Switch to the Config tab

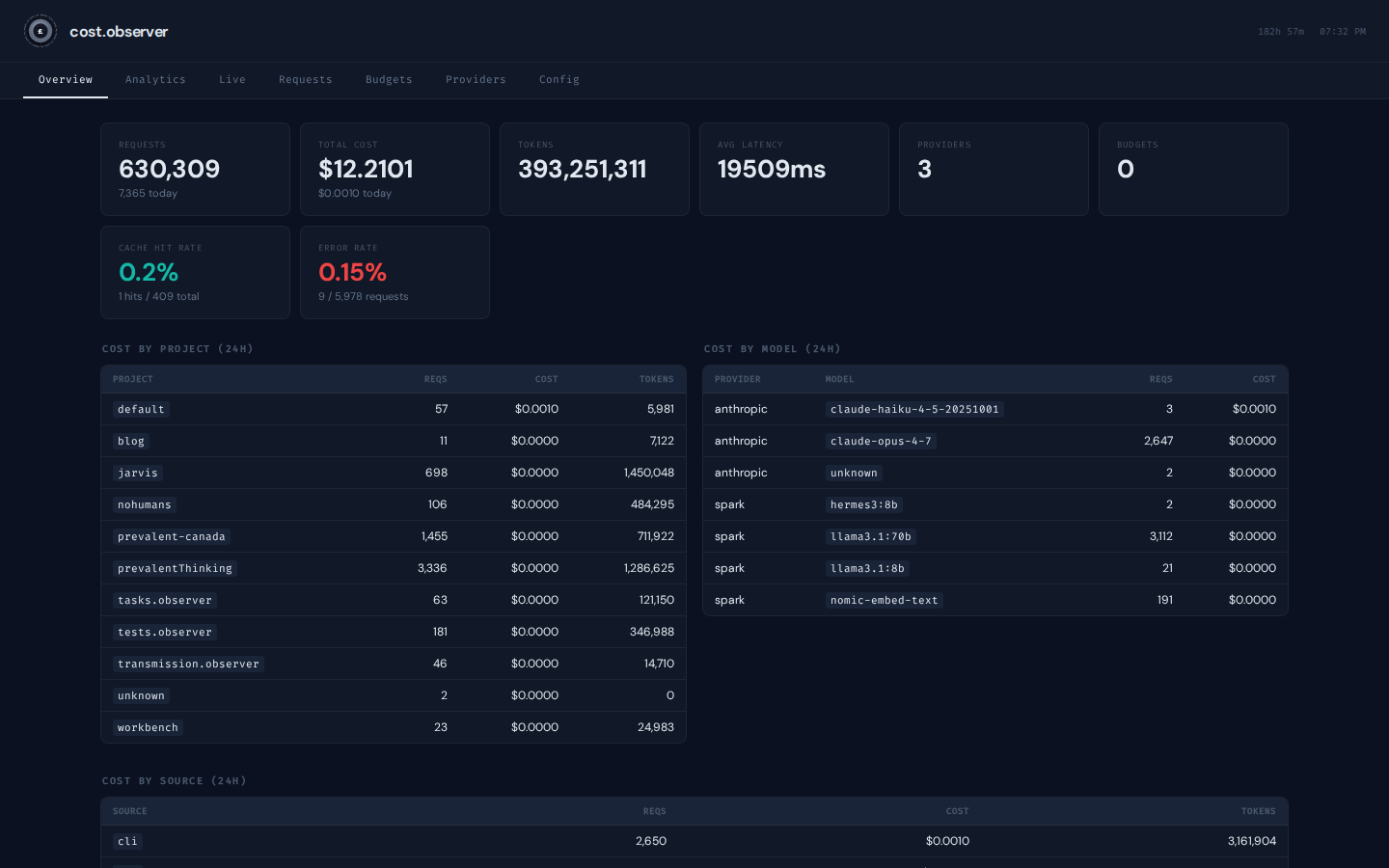tap(559, 80)
